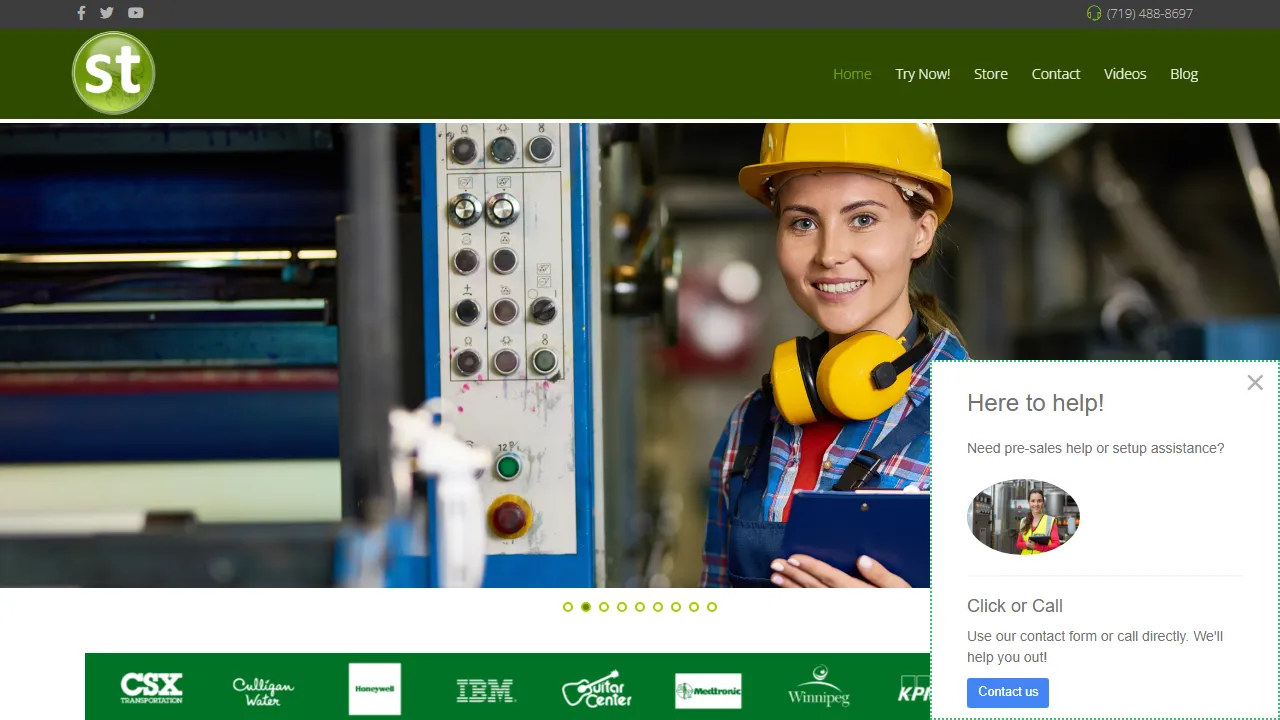Open the Twitter icon in the top bar

tap(107, 13)
